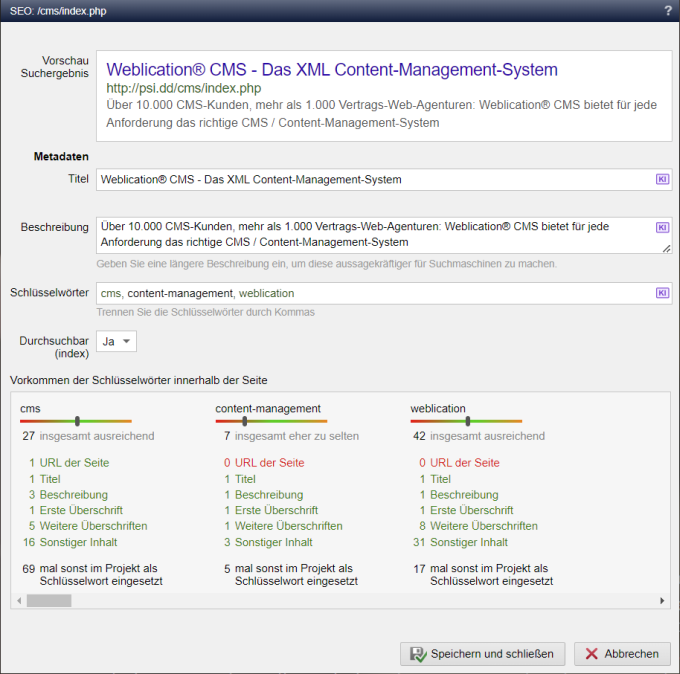This screenshot has width=680, height=674.
Task: Click the preview description snippet text
Action: tap(382, 114)
